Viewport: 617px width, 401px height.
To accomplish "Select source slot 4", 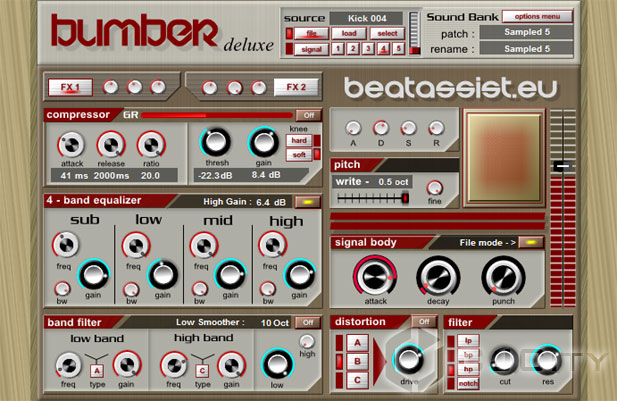I will pos(383,49).
